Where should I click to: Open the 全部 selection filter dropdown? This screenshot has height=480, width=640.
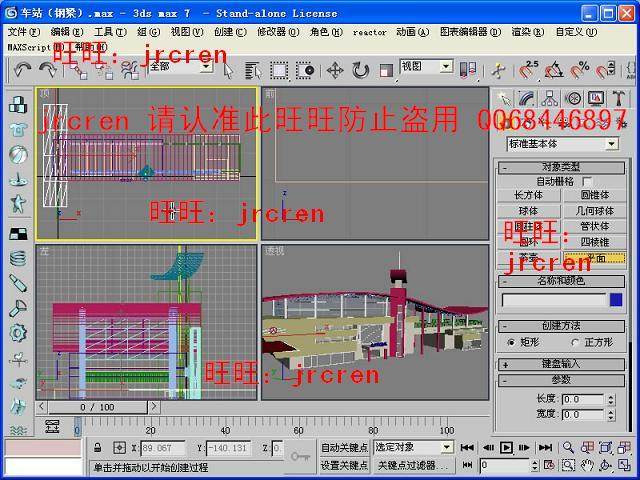[181, 67]
